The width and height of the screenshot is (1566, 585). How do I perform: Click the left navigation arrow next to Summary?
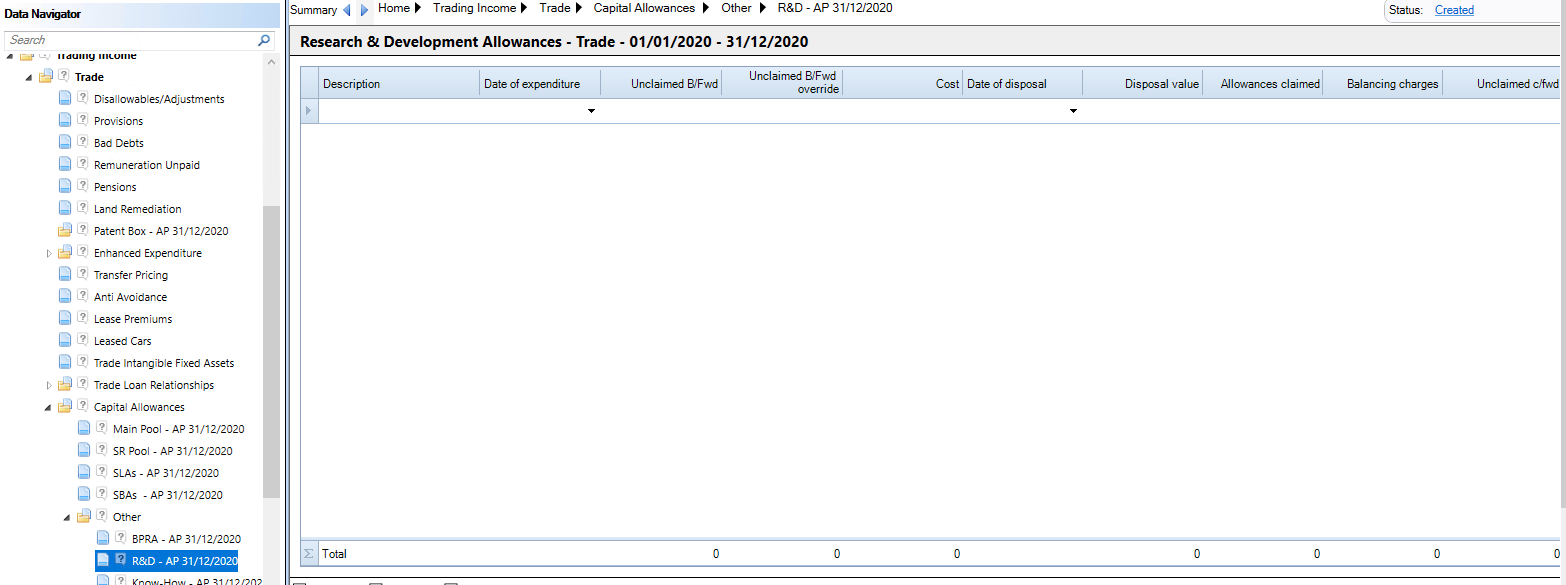[x=347, y=9]
